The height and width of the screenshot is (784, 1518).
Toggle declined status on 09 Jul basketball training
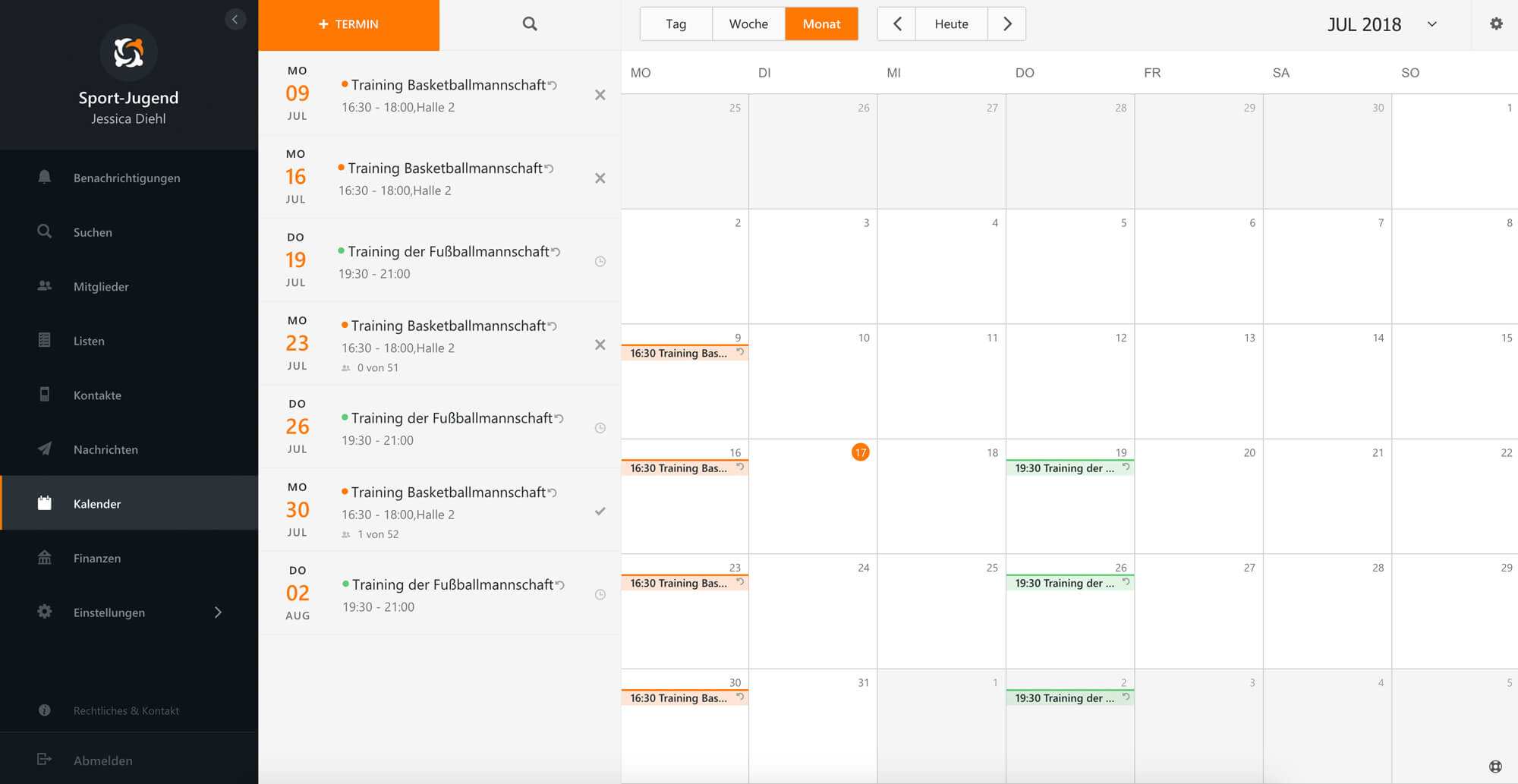600,95
